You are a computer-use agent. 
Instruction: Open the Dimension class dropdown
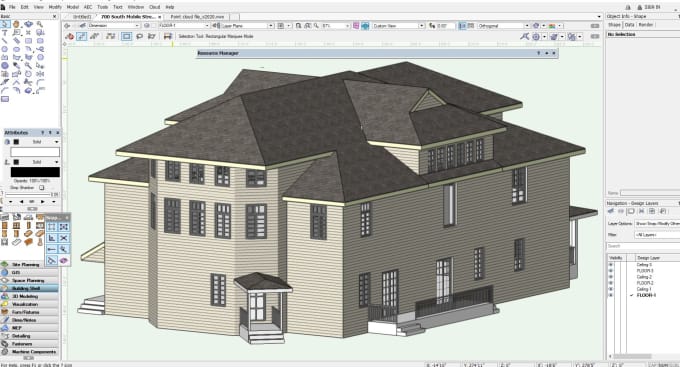pos(114,26)
